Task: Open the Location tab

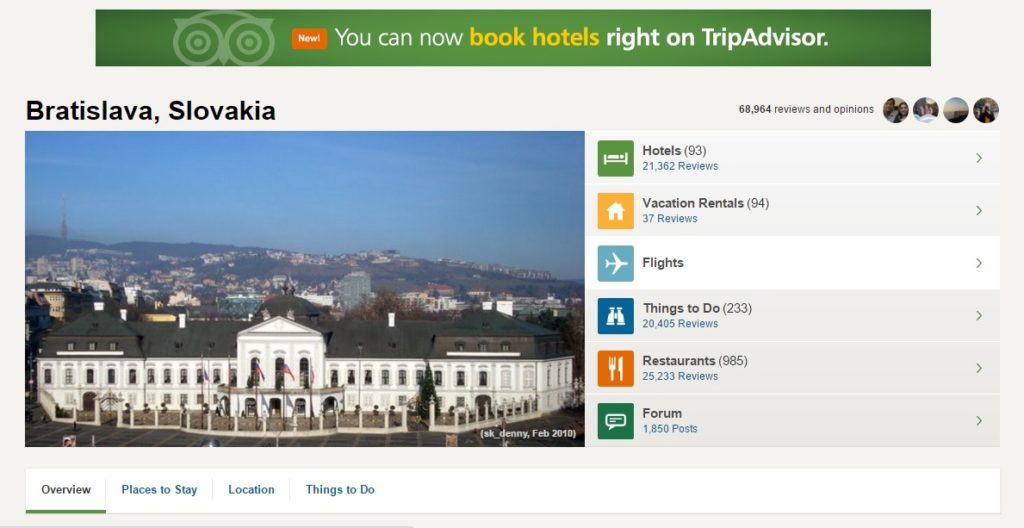Action: tap(251, 490)
